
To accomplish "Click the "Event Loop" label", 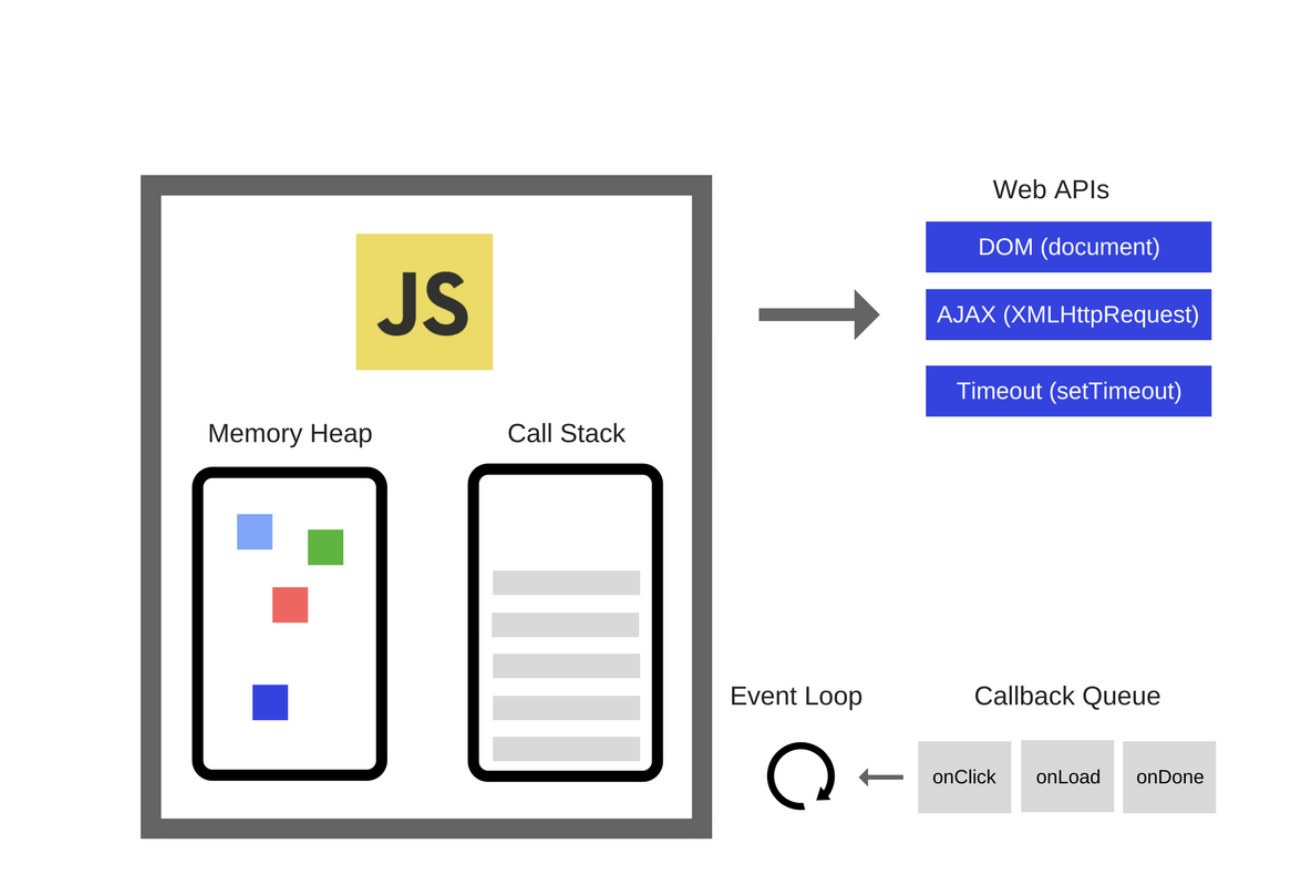I will click(x=796, y=696).
